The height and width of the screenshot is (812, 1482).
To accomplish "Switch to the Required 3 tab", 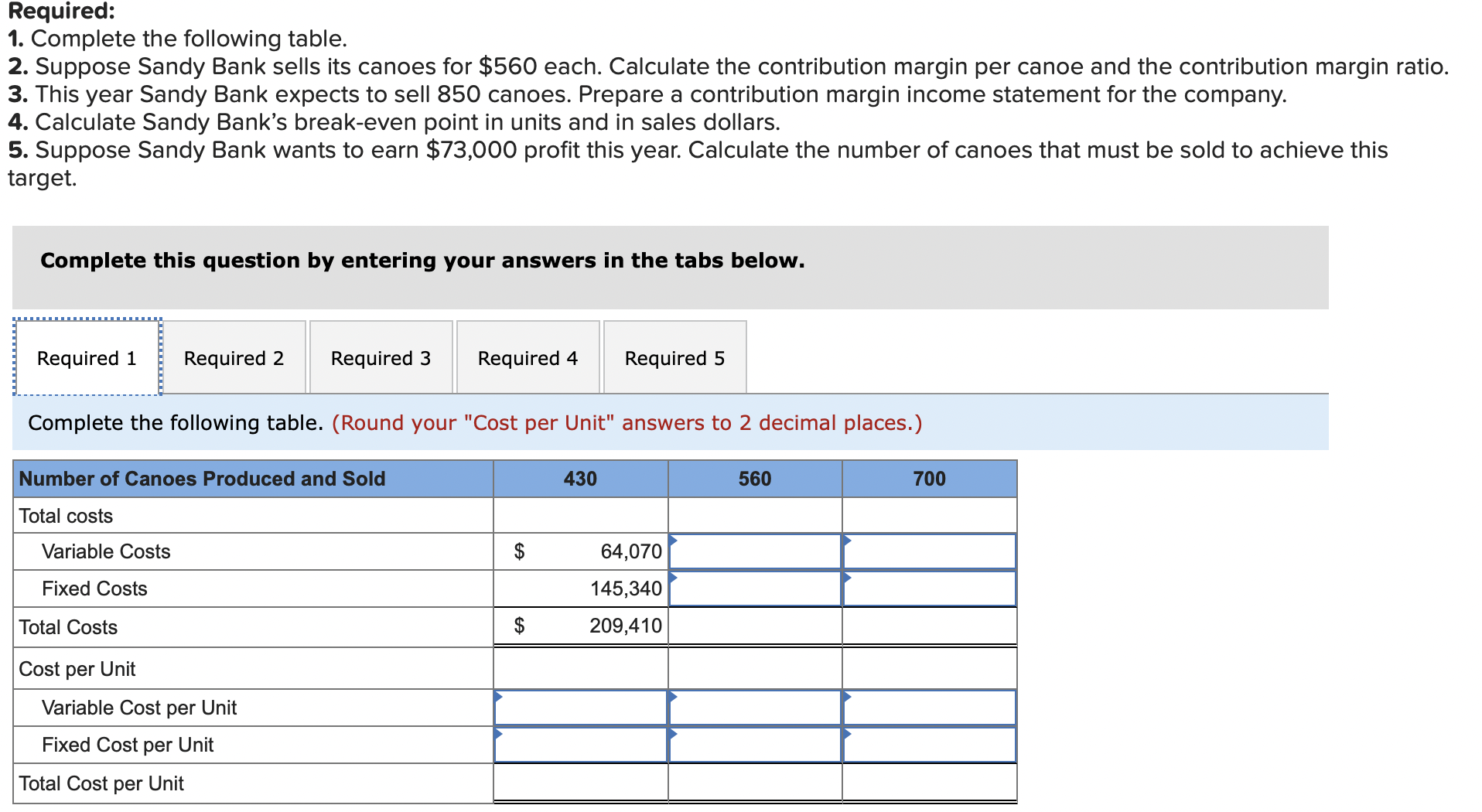I will pyautogui.click(x=380, y=357).
